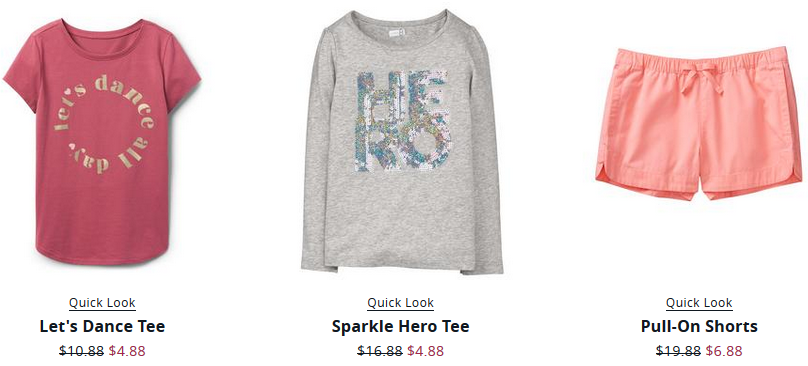The image size is (808, 366).
Task: Open the gray Sparkle Hero Tee product image
Action: pyautogui.click(x=401, y=142)
